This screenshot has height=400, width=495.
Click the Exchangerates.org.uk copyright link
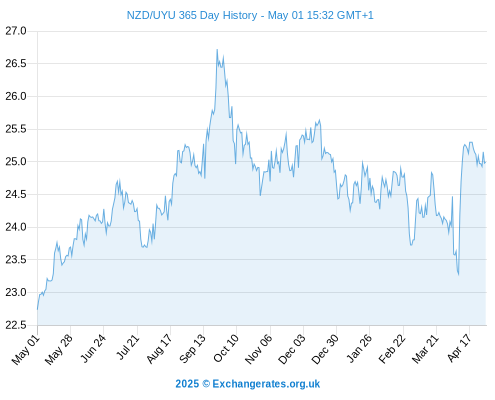(266, 384)
